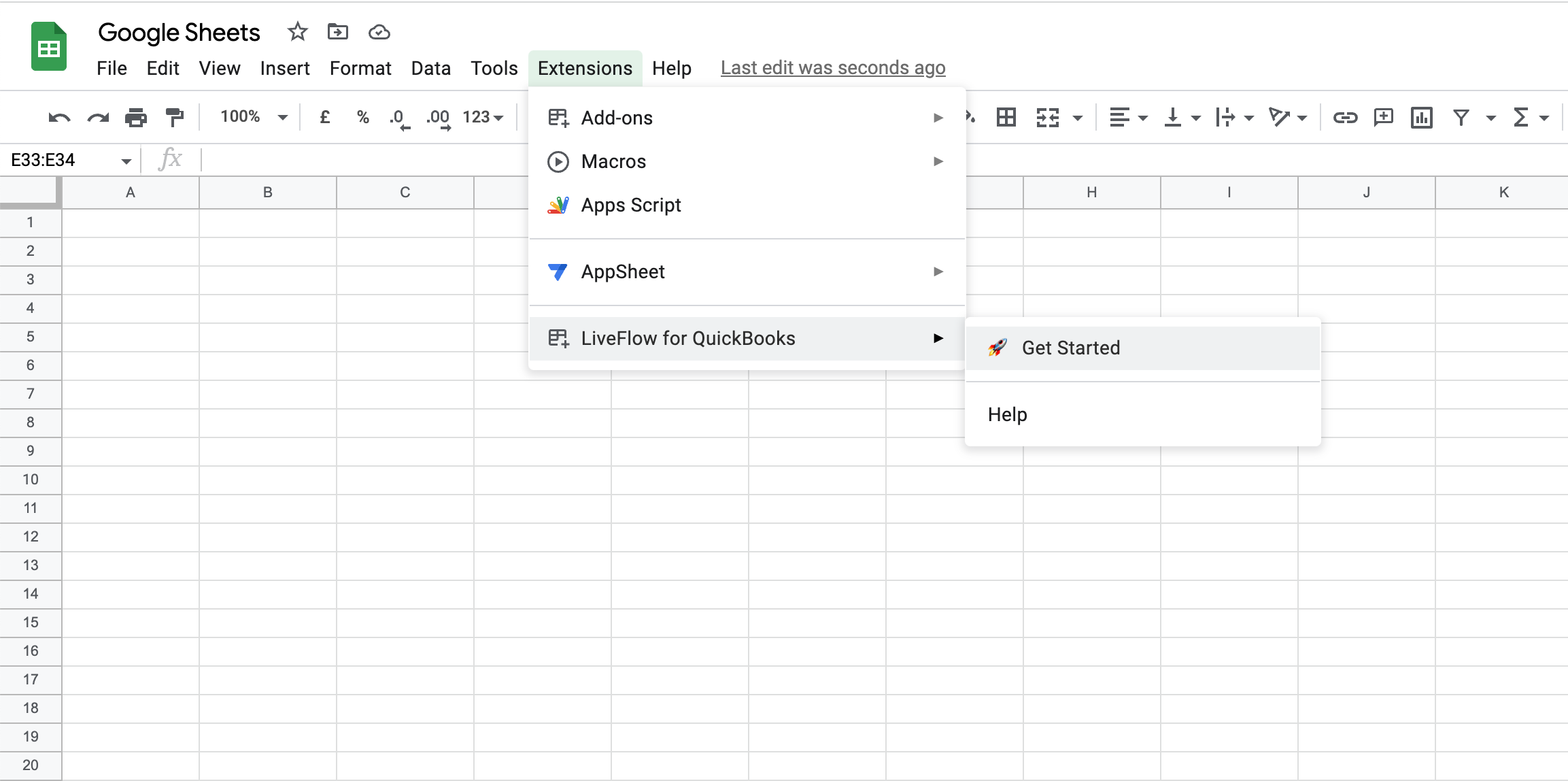Star this spreadsheet document

(x=297, y=32)
